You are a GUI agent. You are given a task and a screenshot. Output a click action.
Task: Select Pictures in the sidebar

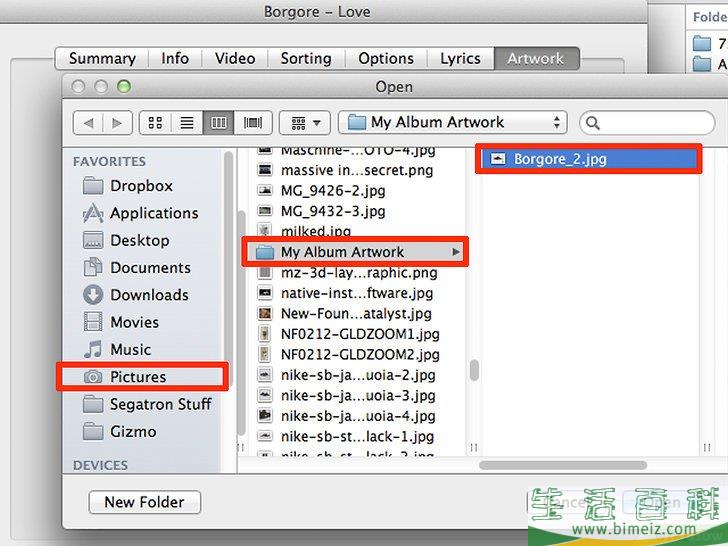click(142, 377)
